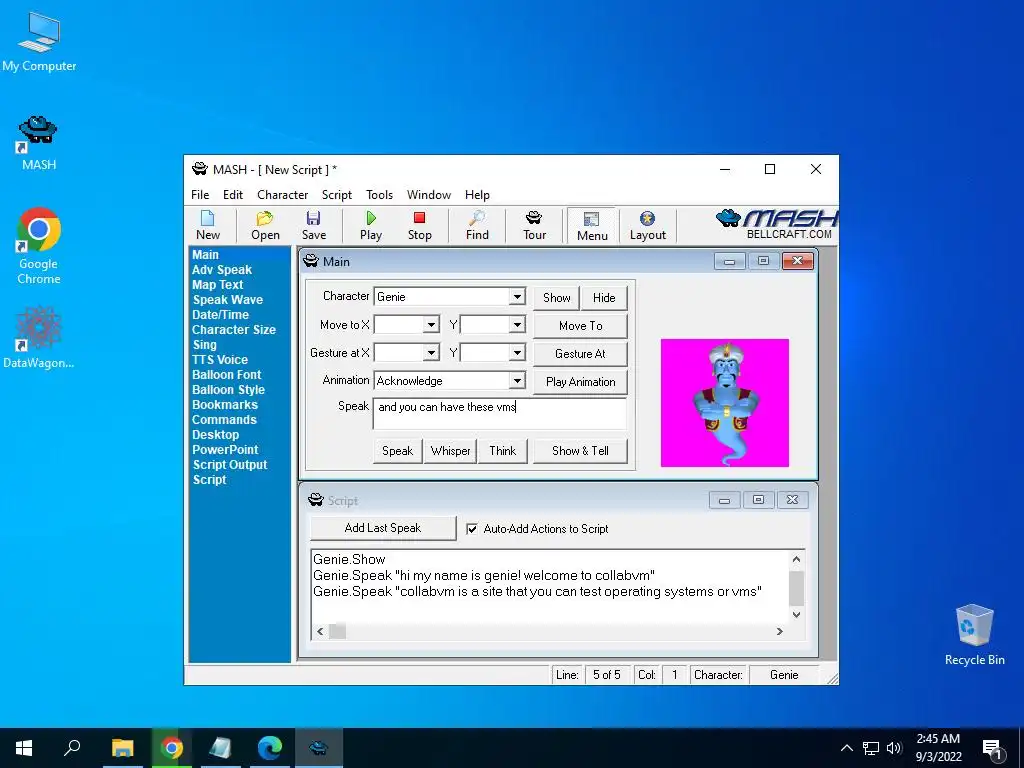Open the Script menu in menu bar
The width and height of the screenshot is (1024, 768).
[336, 195]
